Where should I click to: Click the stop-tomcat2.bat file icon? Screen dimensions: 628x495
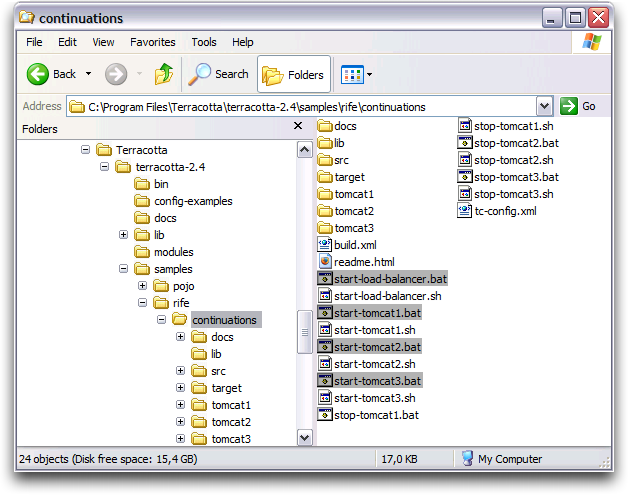[x=465, y=143]
